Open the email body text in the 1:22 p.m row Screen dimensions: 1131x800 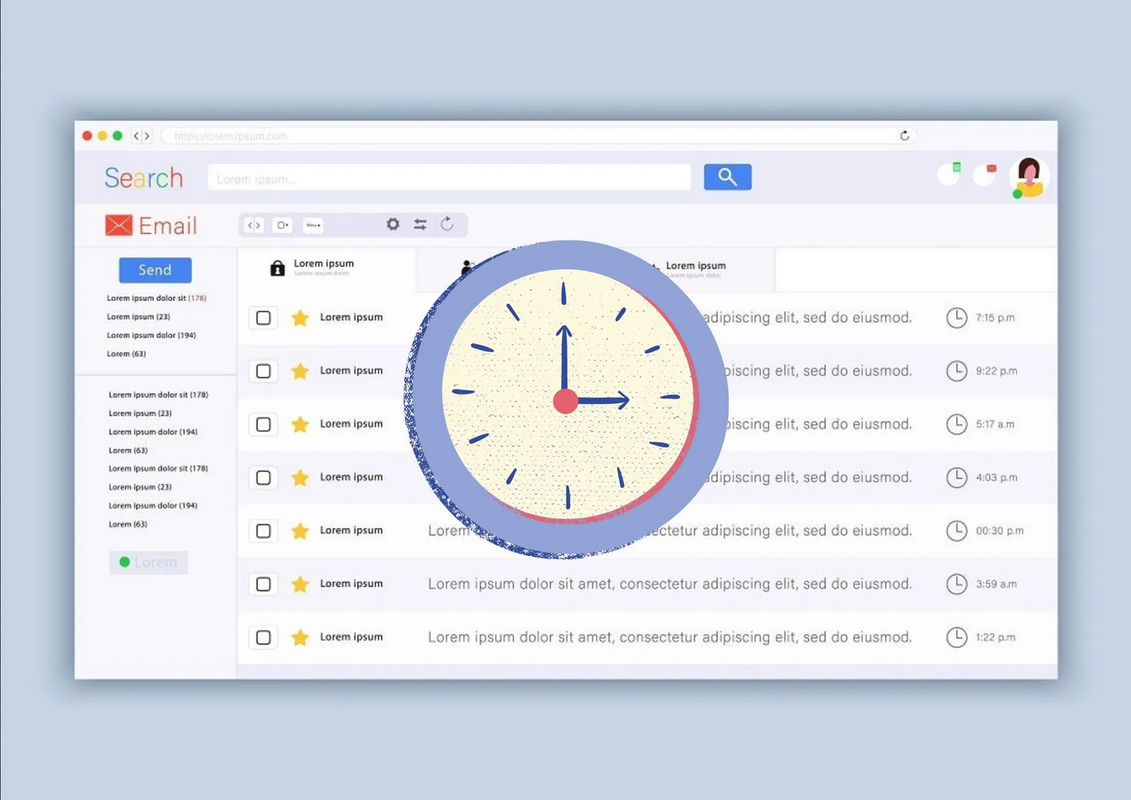[669, 638]
